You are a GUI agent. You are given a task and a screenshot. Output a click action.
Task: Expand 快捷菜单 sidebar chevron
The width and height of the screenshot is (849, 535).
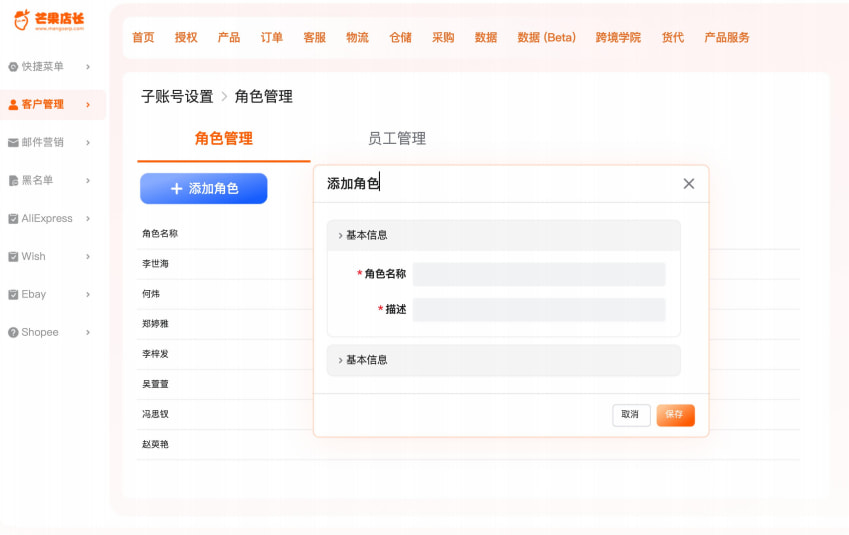(88, 67)
